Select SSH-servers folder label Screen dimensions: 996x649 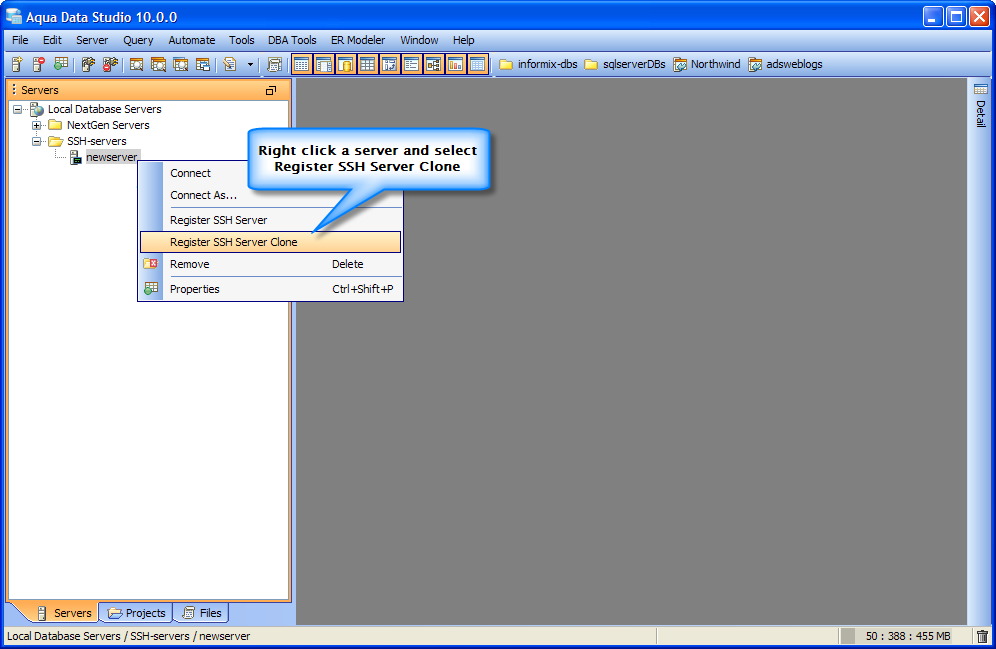pos(97,141)
